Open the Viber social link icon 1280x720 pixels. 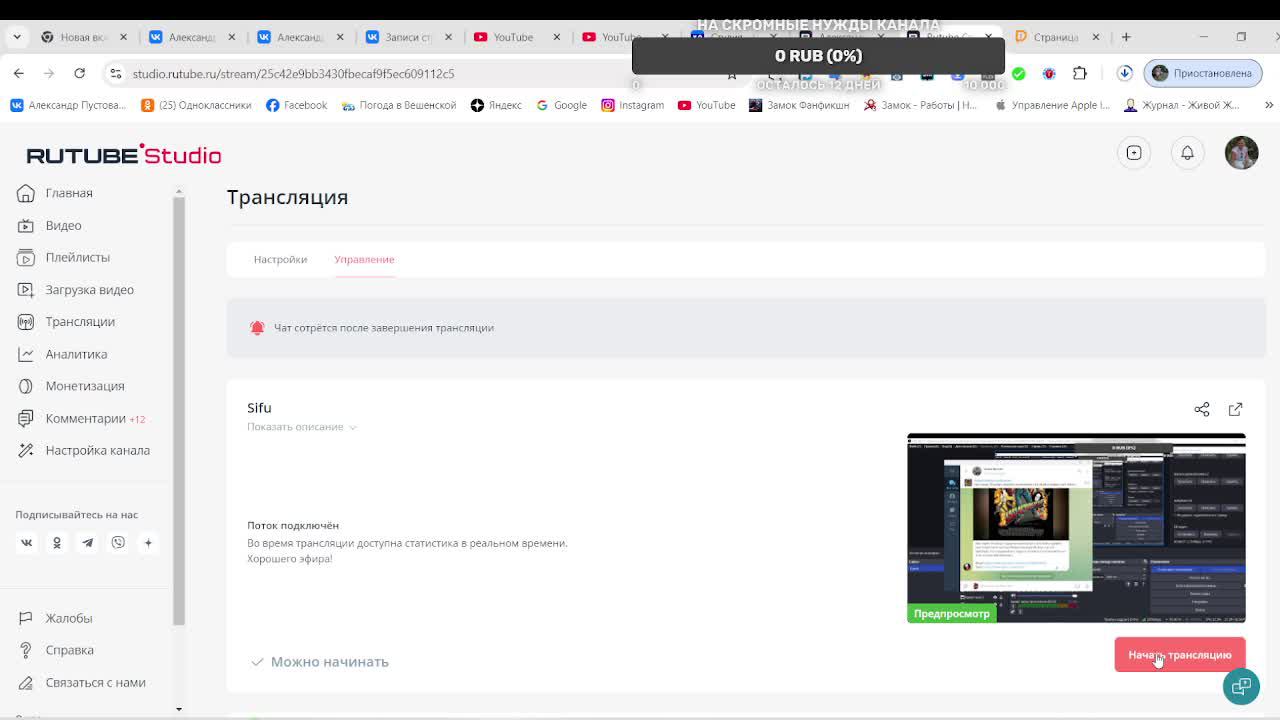(118, 542)
